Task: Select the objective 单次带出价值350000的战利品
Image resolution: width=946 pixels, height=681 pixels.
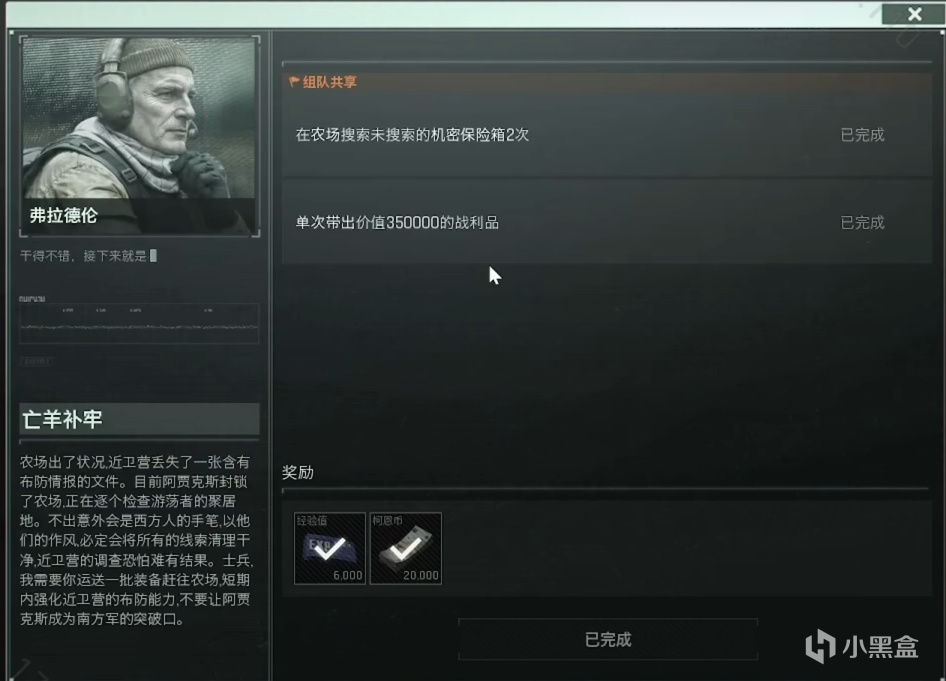Action: coord(606,222)
